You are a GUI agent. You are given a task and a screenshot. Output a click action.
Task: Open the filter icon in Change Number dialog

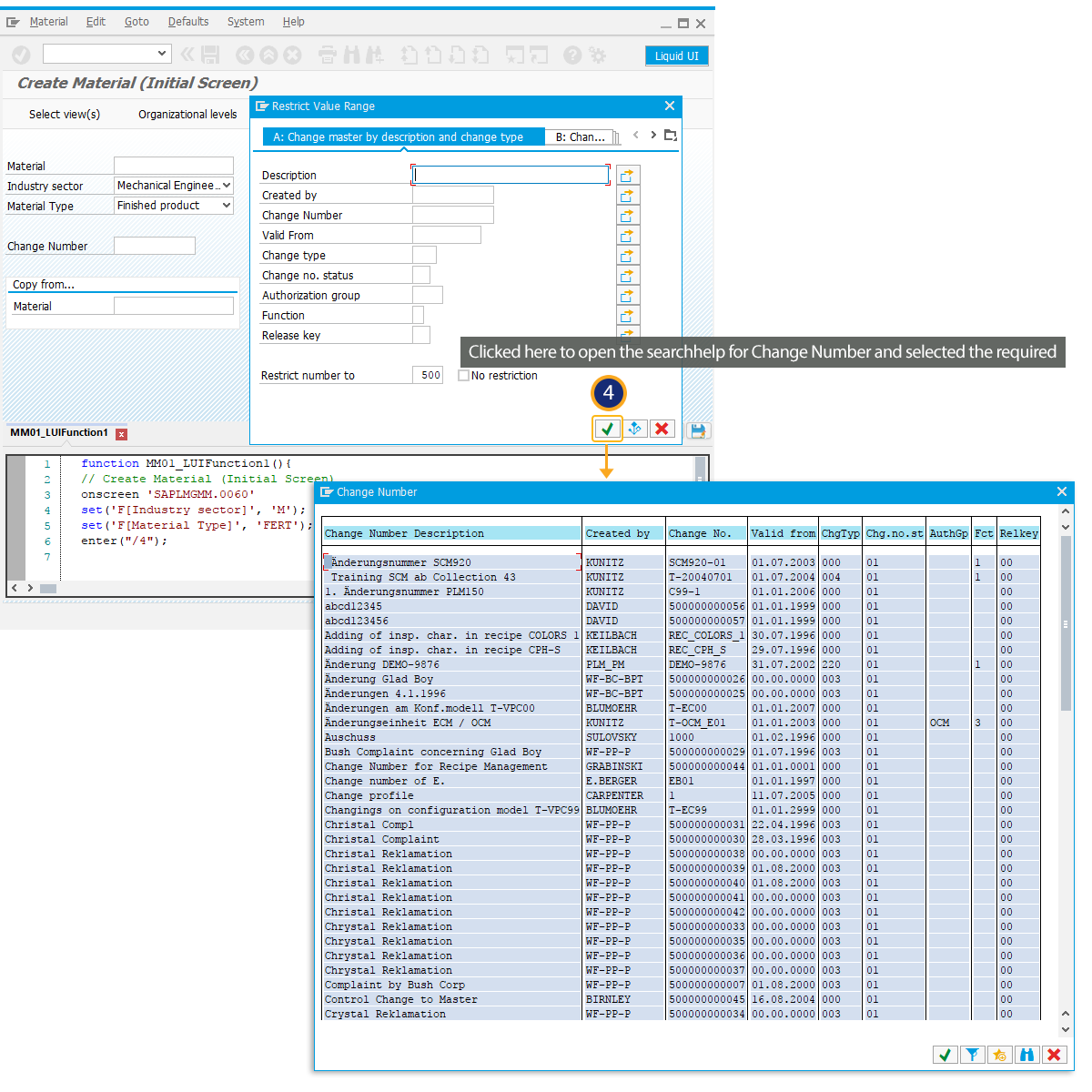972,1055
